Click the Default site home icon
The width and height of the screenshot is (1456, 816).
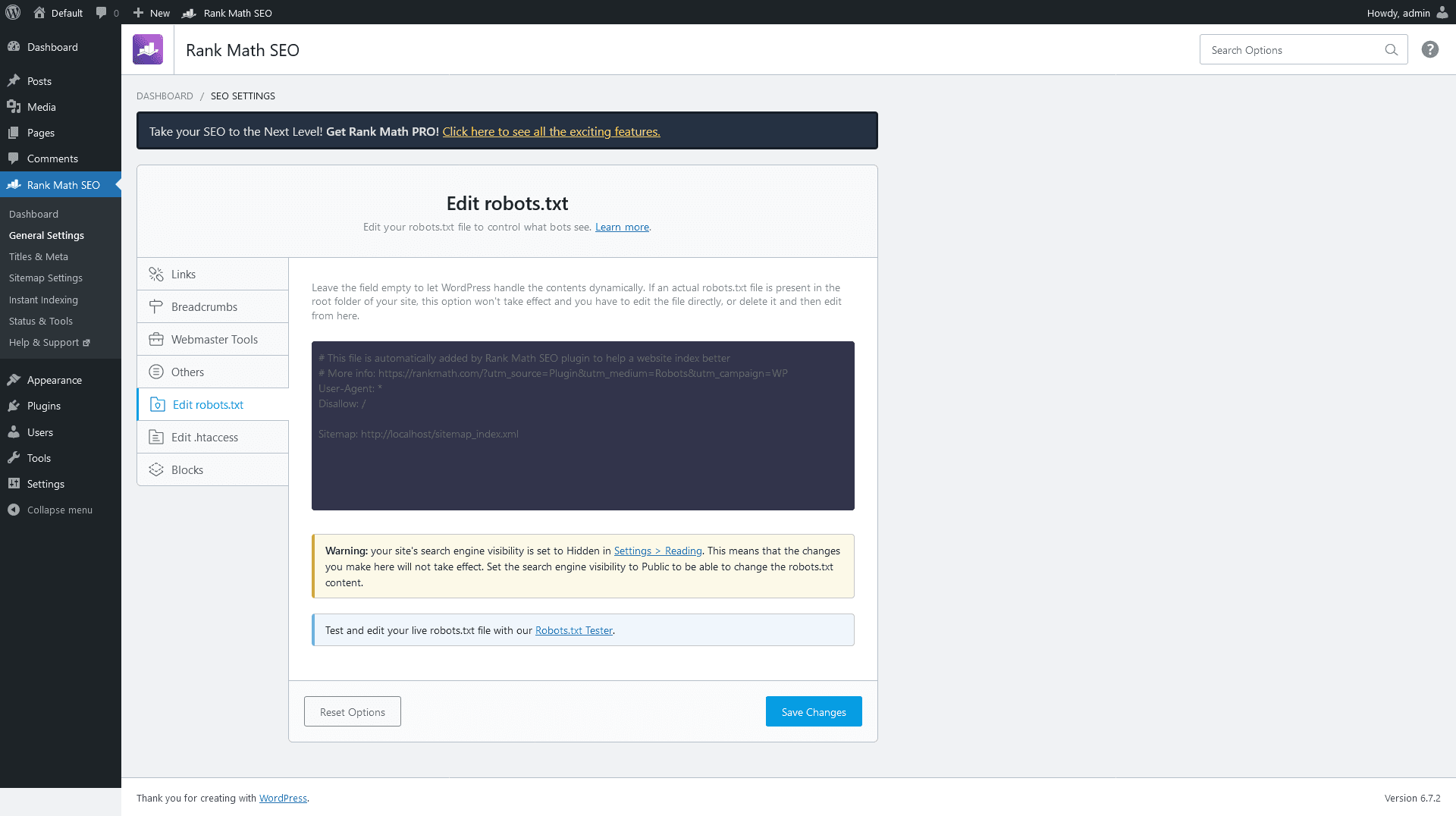39,12
